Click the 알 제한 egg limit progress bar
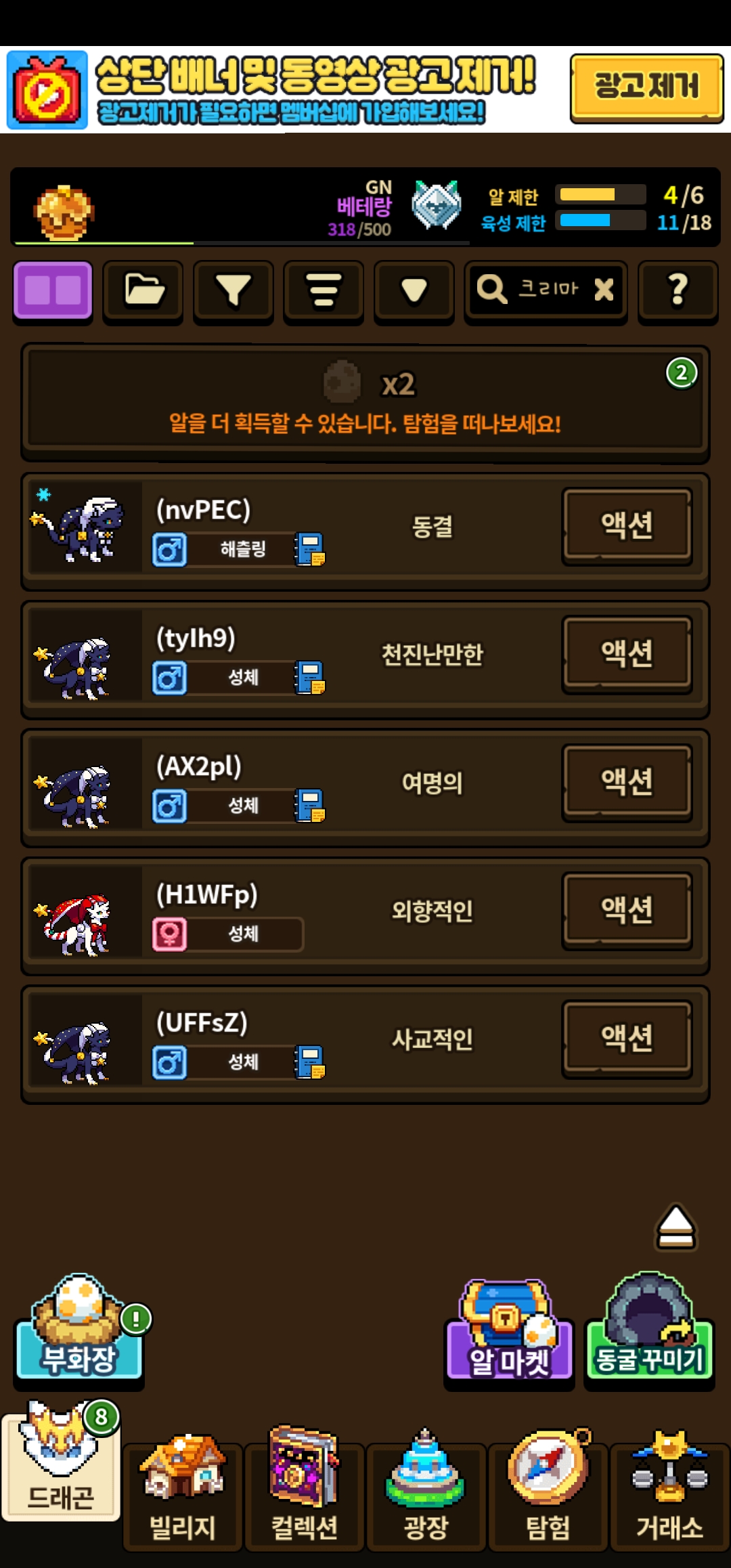The width and height of the screenshot is (731, 1568). coord(600,195)
